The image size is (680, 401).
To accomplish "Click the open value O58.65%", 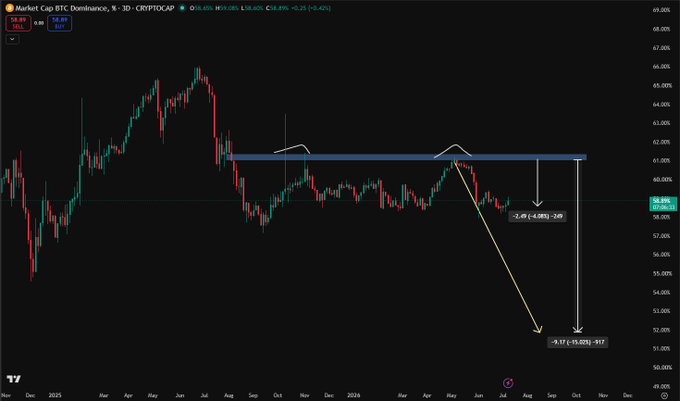I will (201, 8).
